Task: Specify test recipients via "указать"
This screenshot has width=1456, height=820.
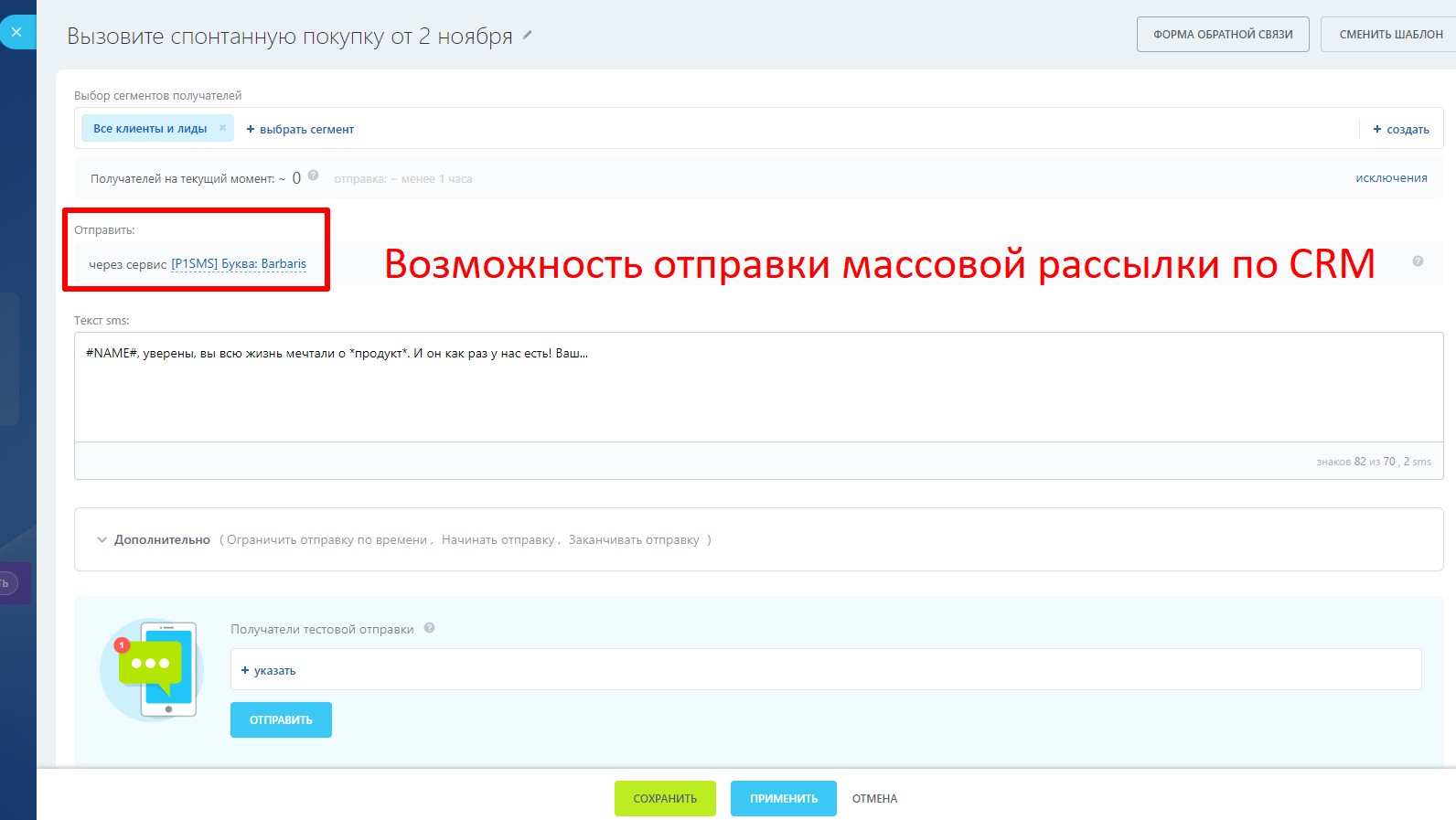Action: 268,670
